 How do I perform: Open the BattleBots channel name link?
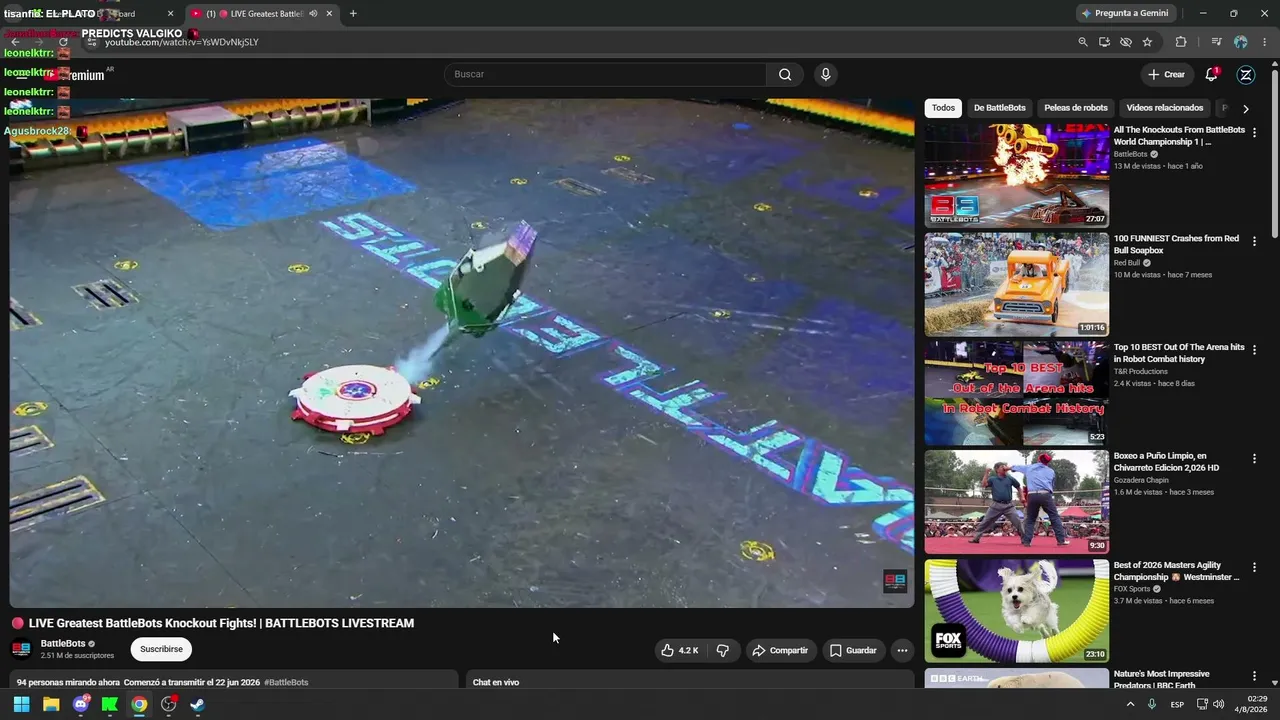coord(63,644)
